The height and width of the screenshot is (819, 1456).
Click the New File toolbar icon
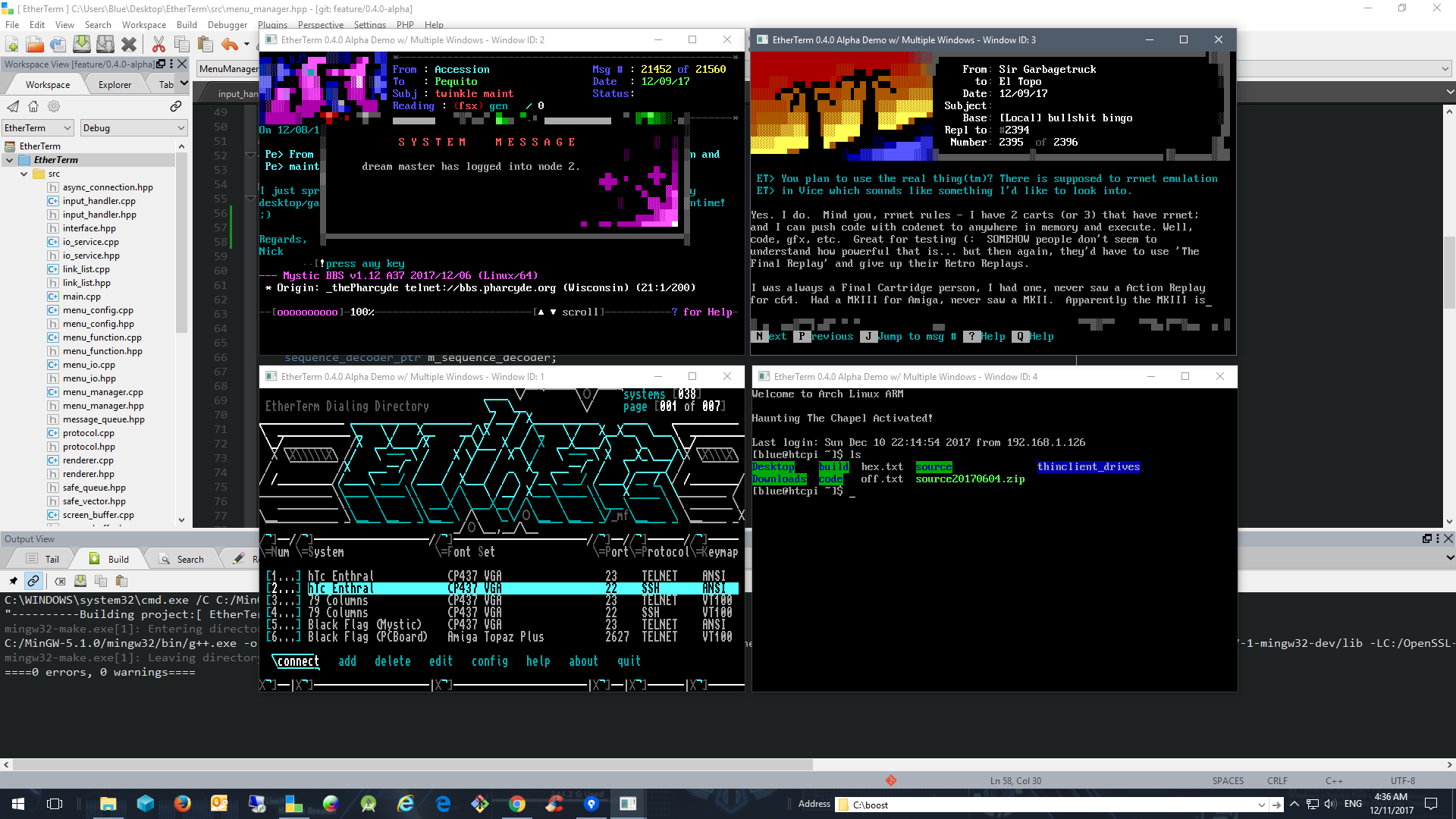tap(12, 45)
